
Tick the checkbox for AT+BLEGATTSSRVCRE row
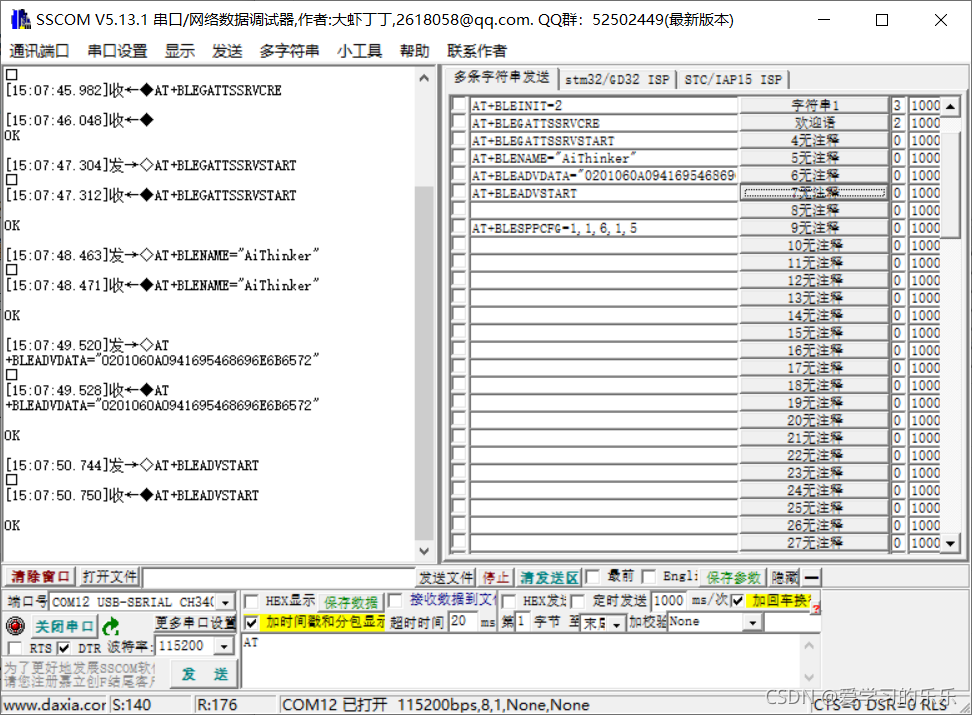[459, 122]
